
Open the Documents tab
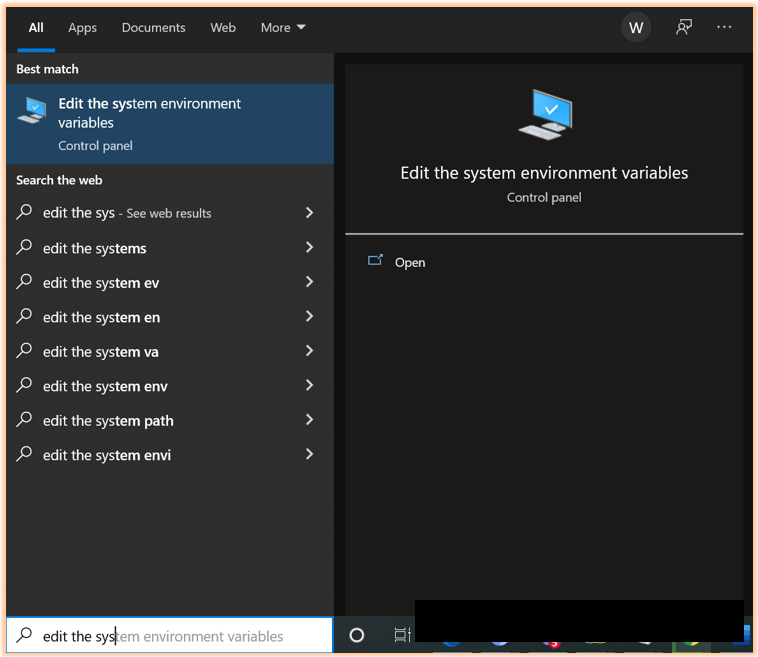click(153, 28)
